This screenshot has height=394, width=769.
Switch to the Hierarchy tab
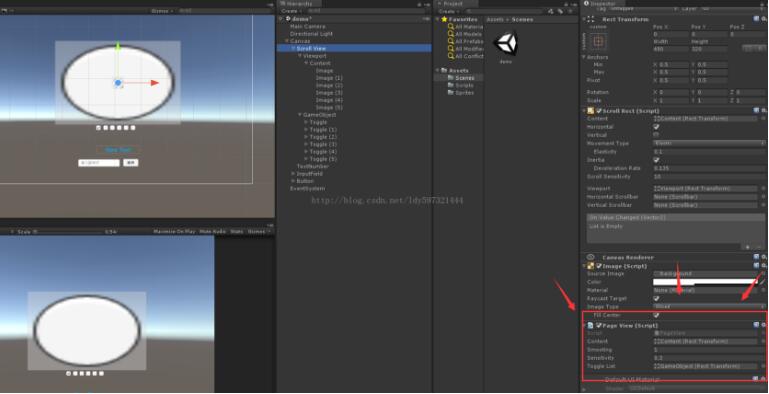tap(298, 3)
